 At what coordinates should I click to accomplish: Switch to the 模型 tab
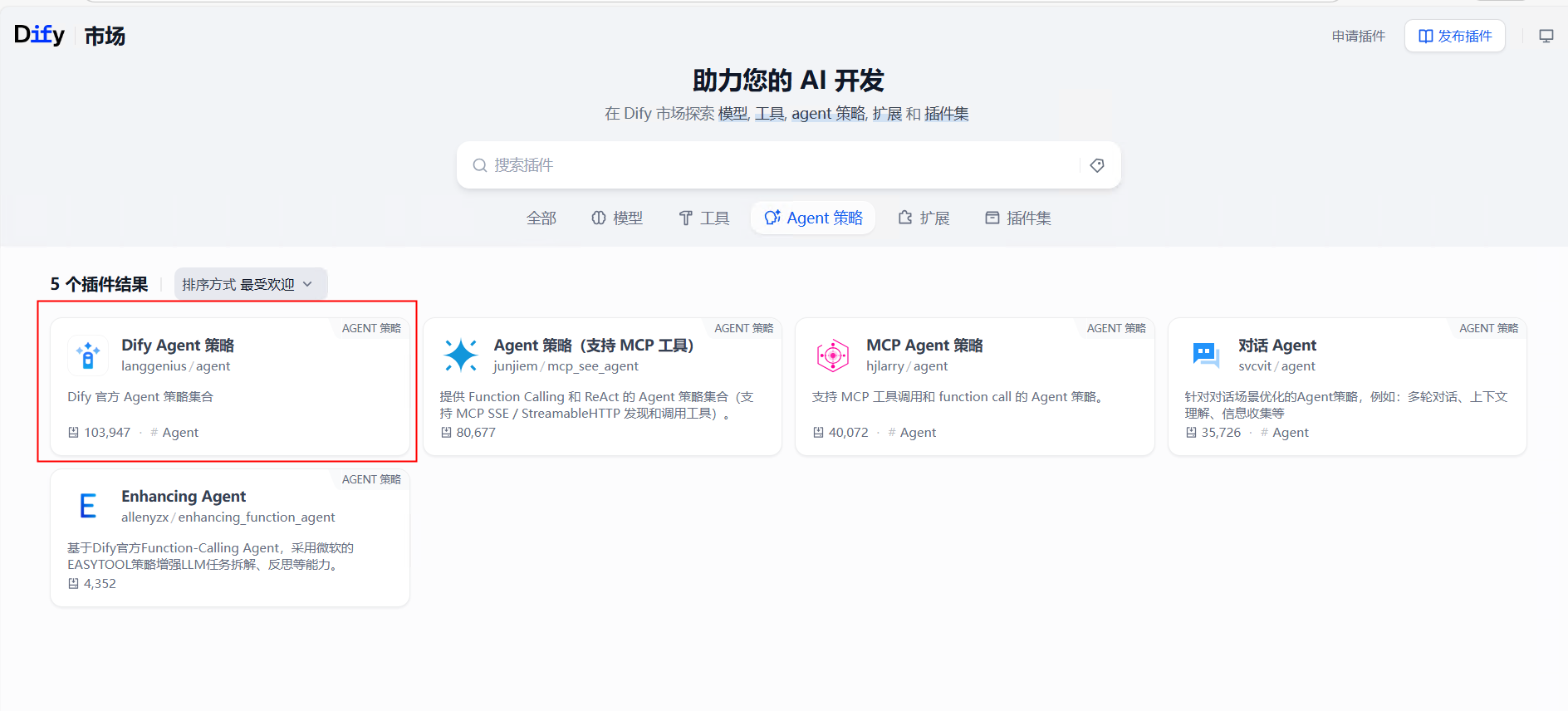[617, 218]
